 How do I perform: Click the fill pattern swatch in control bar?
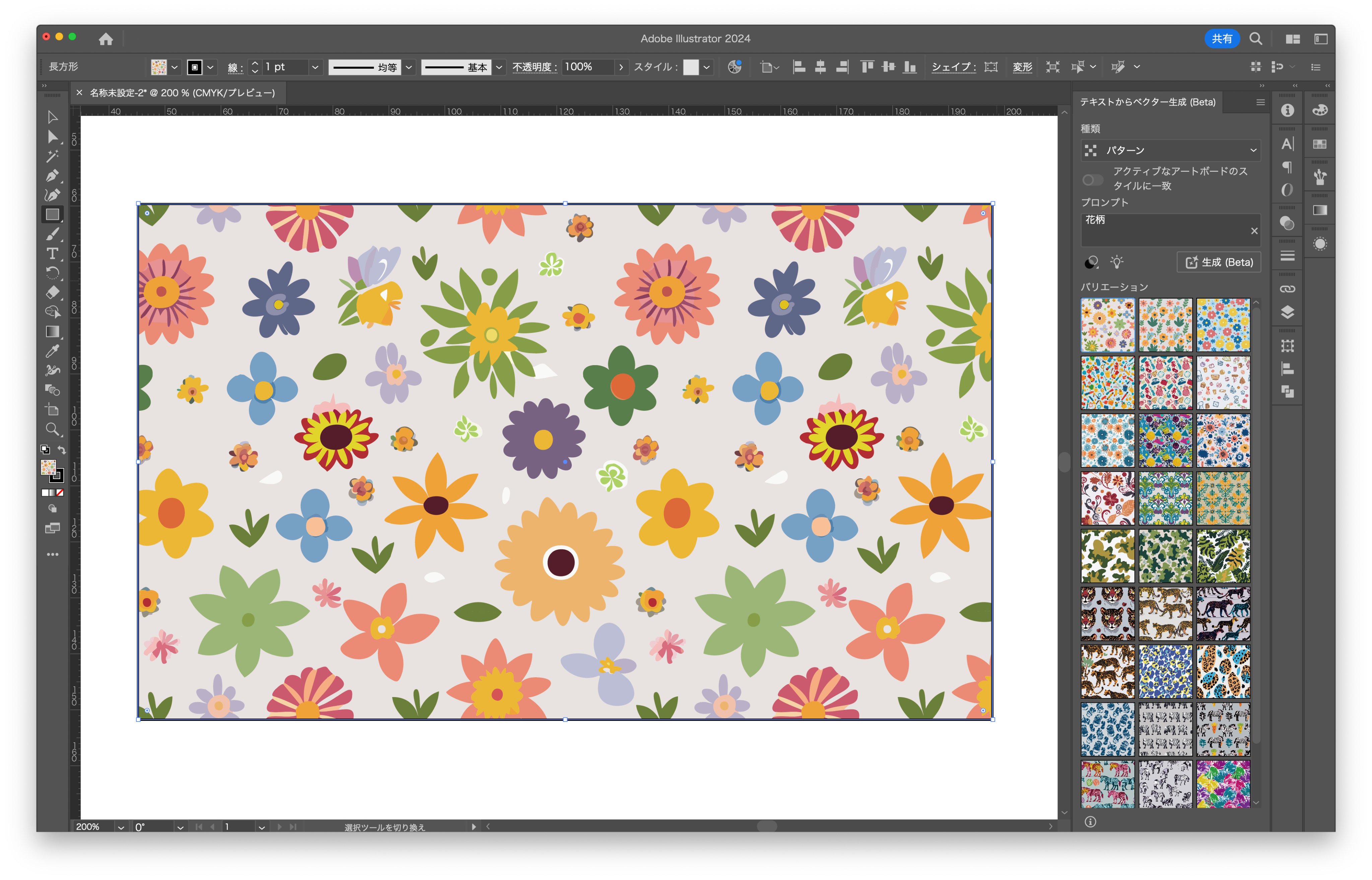(x=159, y=67)
